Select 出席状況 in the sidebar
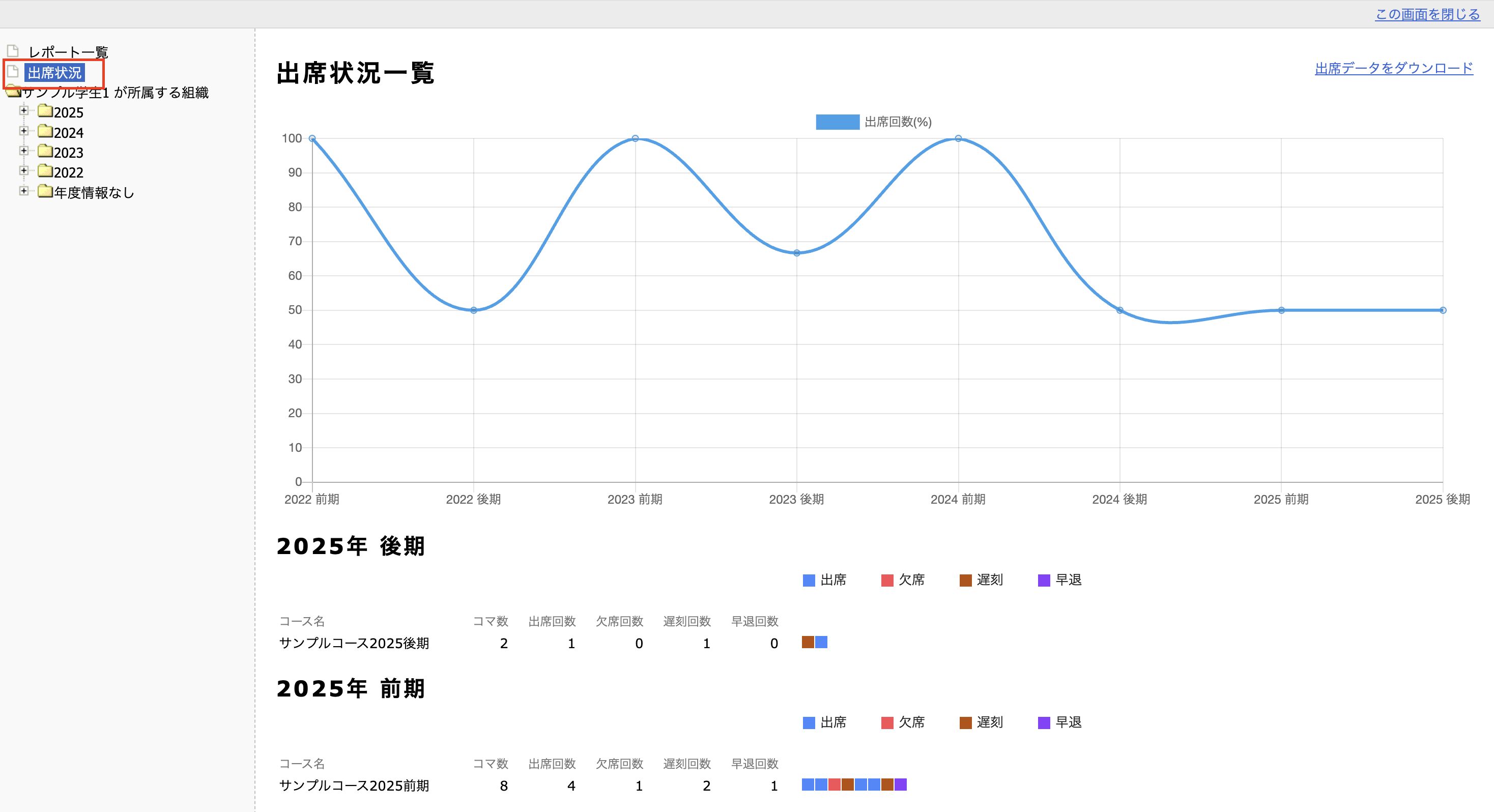1494x812 pixels. pos(55,72)
